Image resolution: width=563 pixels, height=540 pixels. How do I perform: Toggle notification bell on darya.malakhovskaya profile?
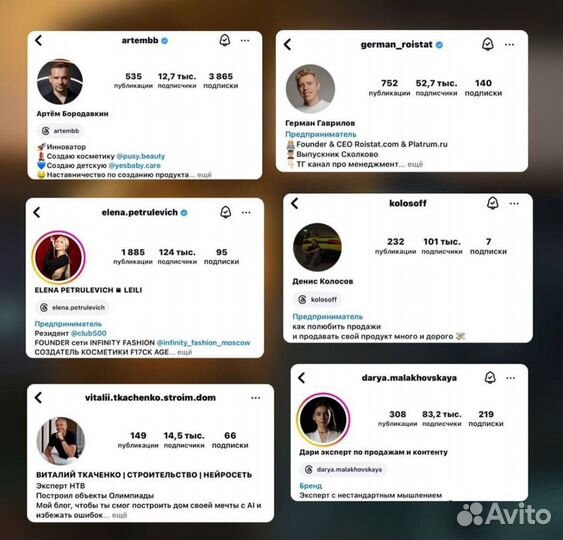(490, 377)
